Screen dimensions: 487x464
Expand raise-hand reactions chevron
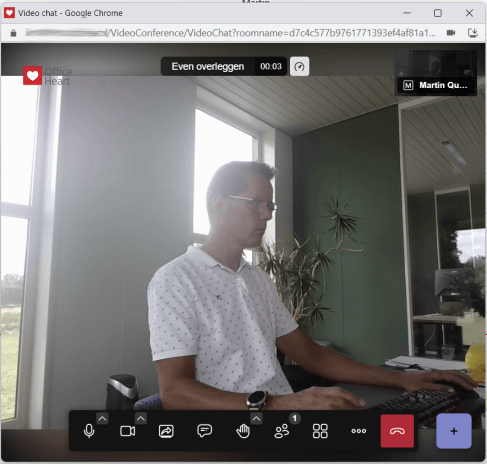[x=256, y=418]
